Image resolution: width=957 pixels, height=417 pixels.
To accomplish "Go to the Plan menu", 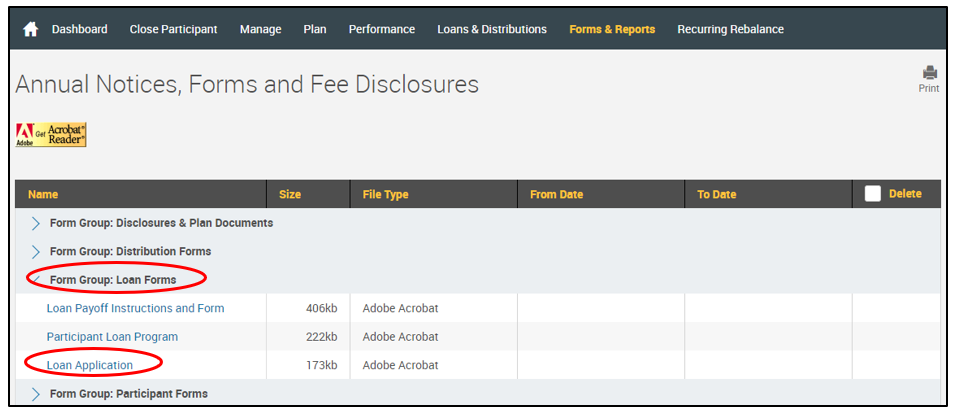I will coord(315,29).
